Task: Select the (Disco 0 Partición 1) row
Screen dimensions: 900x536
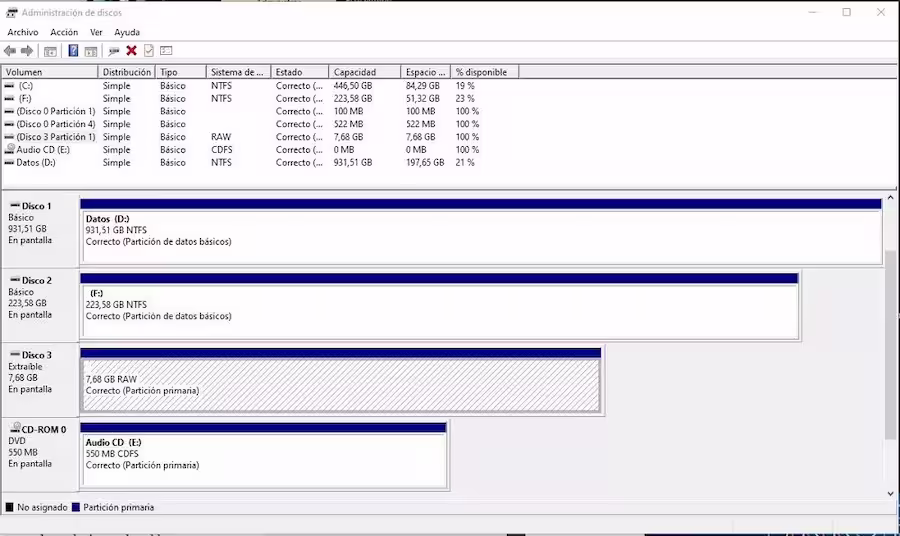Action: pos(261,111)
